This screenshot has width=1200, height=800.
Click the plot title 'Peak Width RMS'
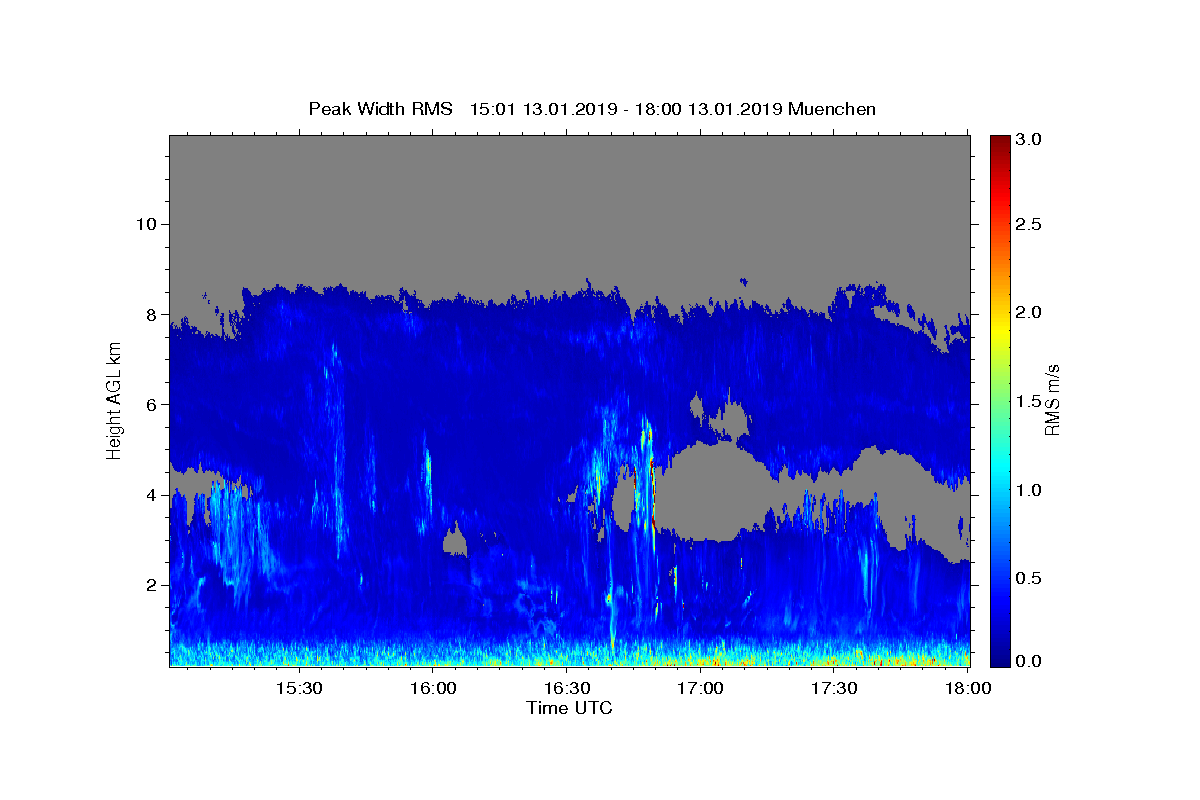381,109
